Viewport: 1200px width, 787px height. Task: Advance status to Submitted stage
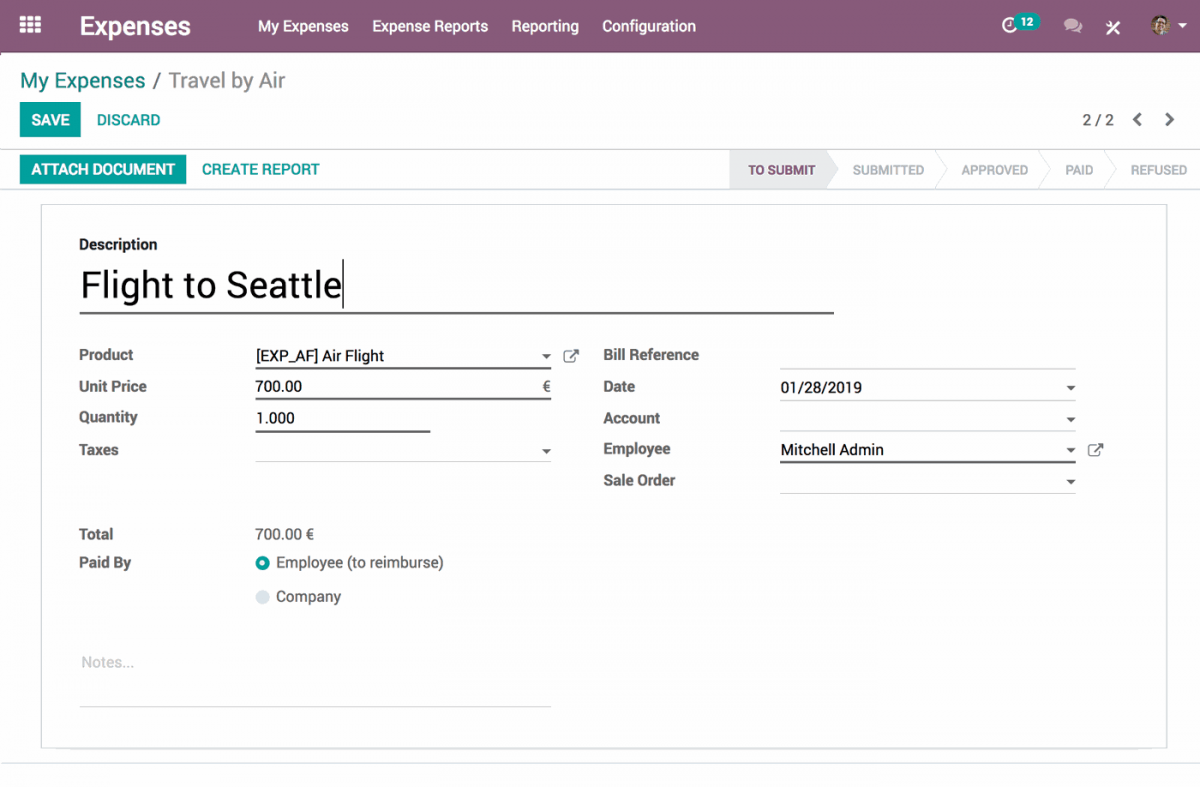886,170
